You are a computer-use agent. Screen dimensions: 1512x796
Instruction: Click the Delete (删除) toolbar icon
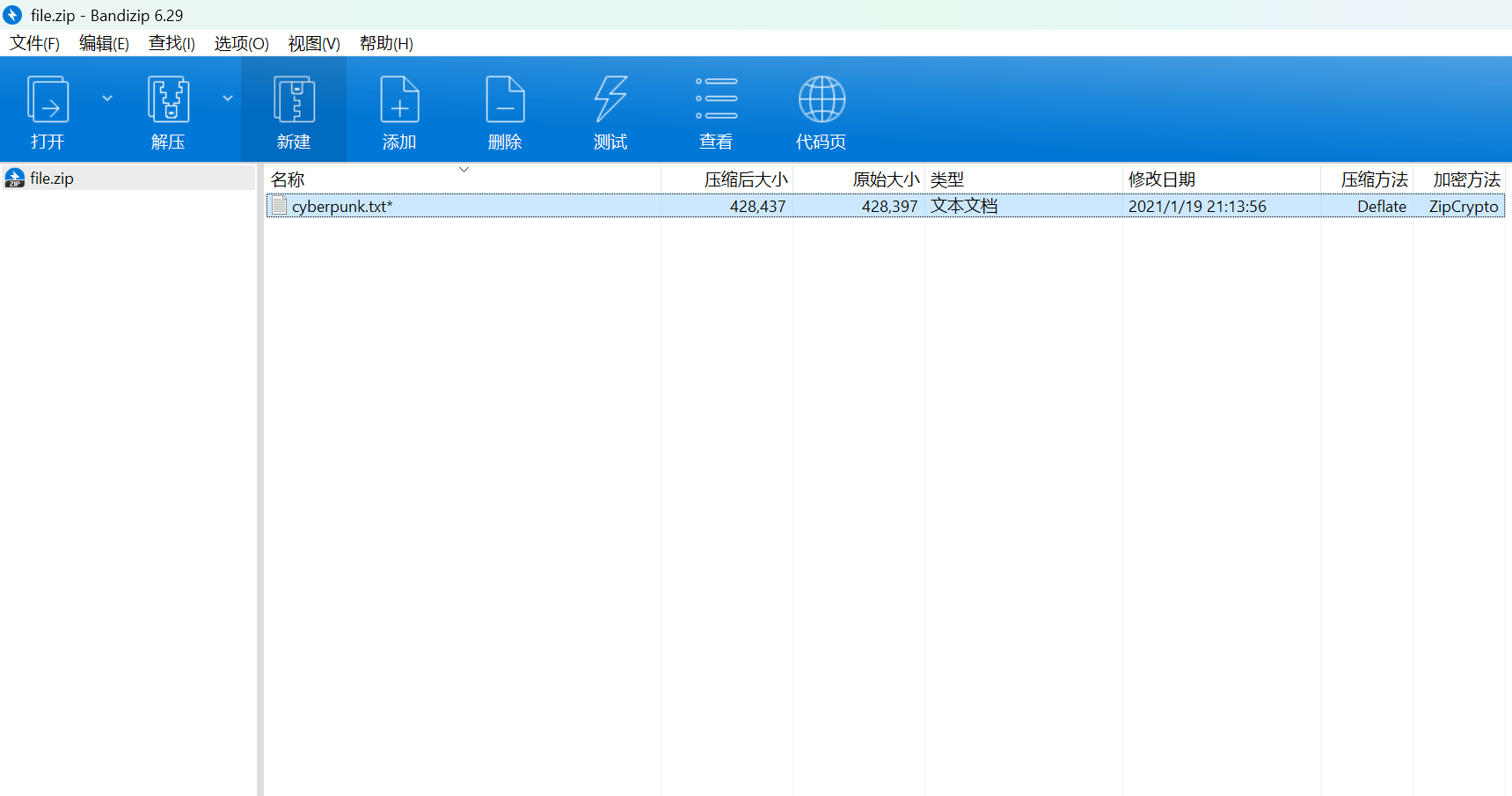tap(505, 99)
